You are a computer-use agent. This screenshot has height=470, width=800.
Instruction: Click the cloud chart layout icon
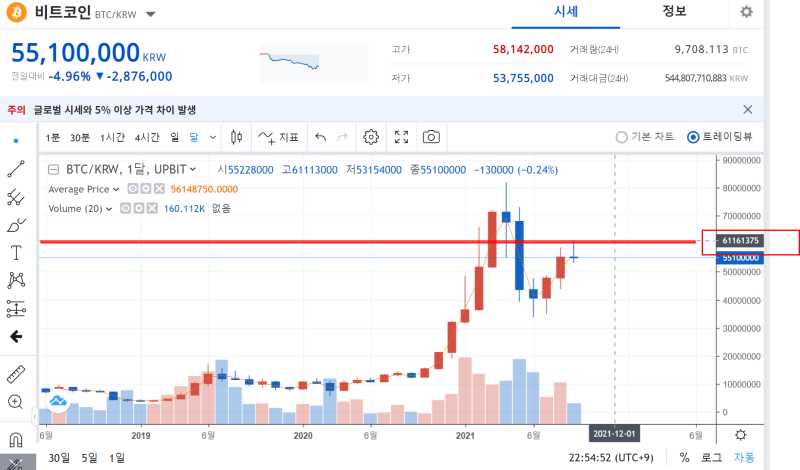coord(58,401)
